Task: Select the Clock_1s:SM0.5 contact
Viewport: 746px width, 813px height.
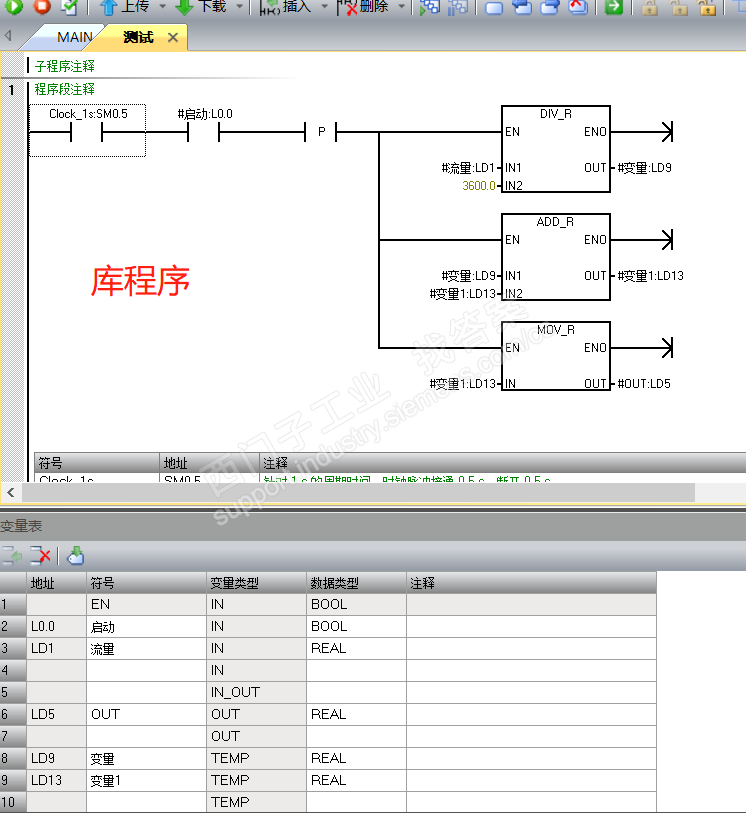Action: point(88,130)
